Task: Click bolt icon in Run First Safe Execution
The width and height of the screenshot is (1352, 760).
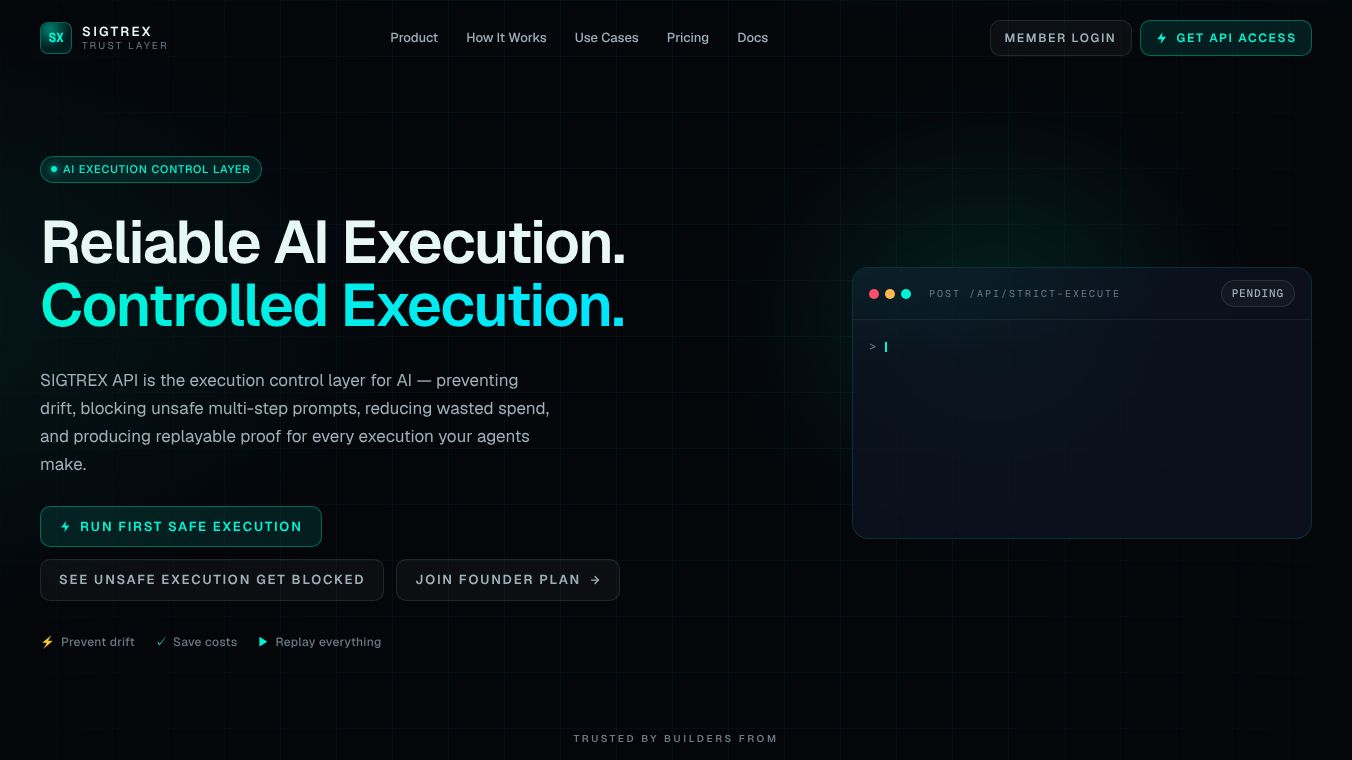Action: tap(66, 526)
